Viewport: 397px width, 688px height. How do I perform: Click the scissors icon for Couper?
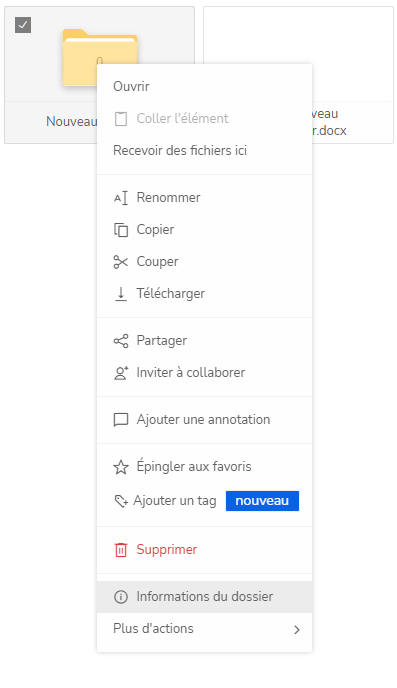tap(121, 262)
